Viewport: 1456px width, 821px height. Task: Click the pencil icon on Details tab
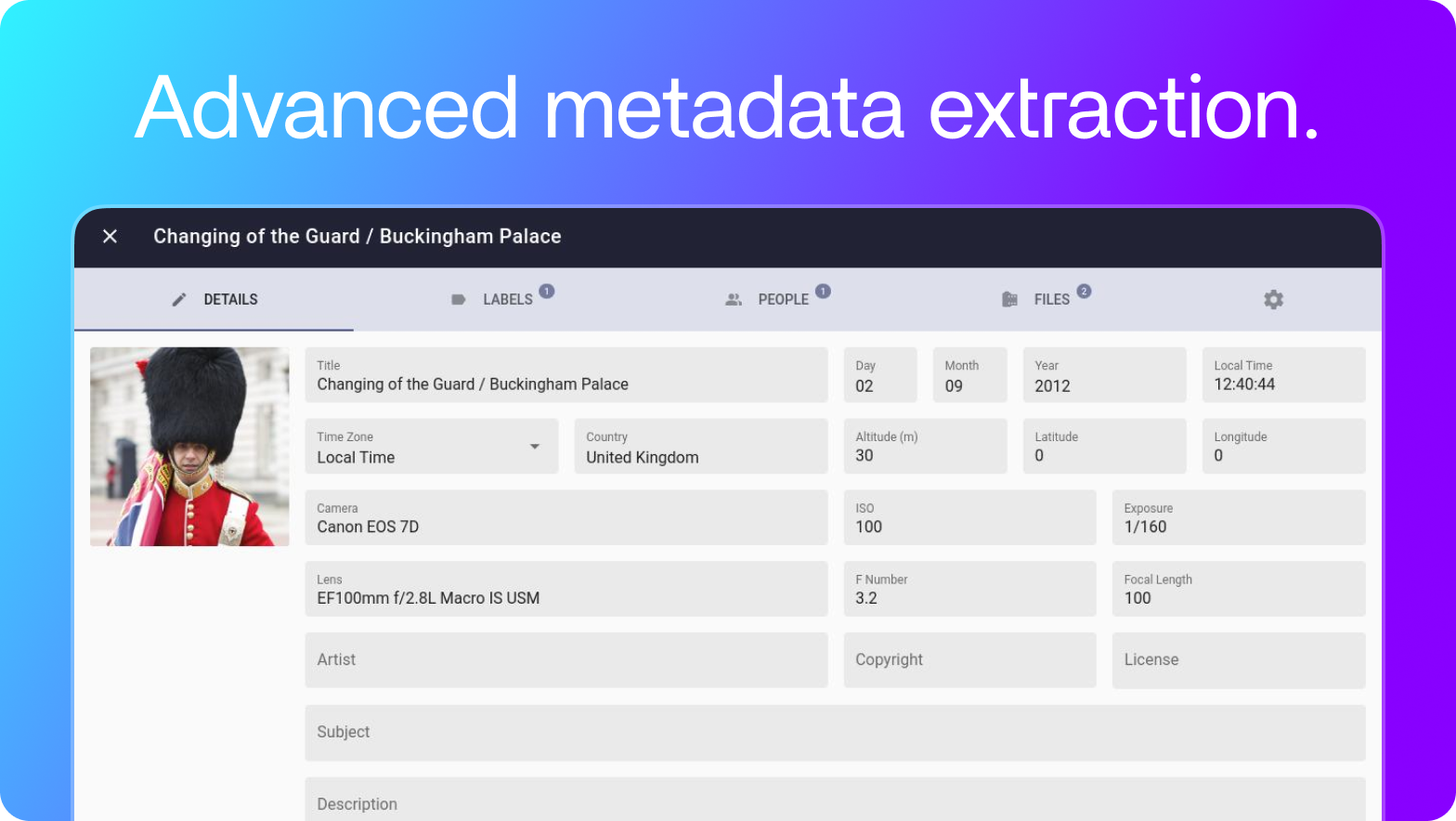179,299
